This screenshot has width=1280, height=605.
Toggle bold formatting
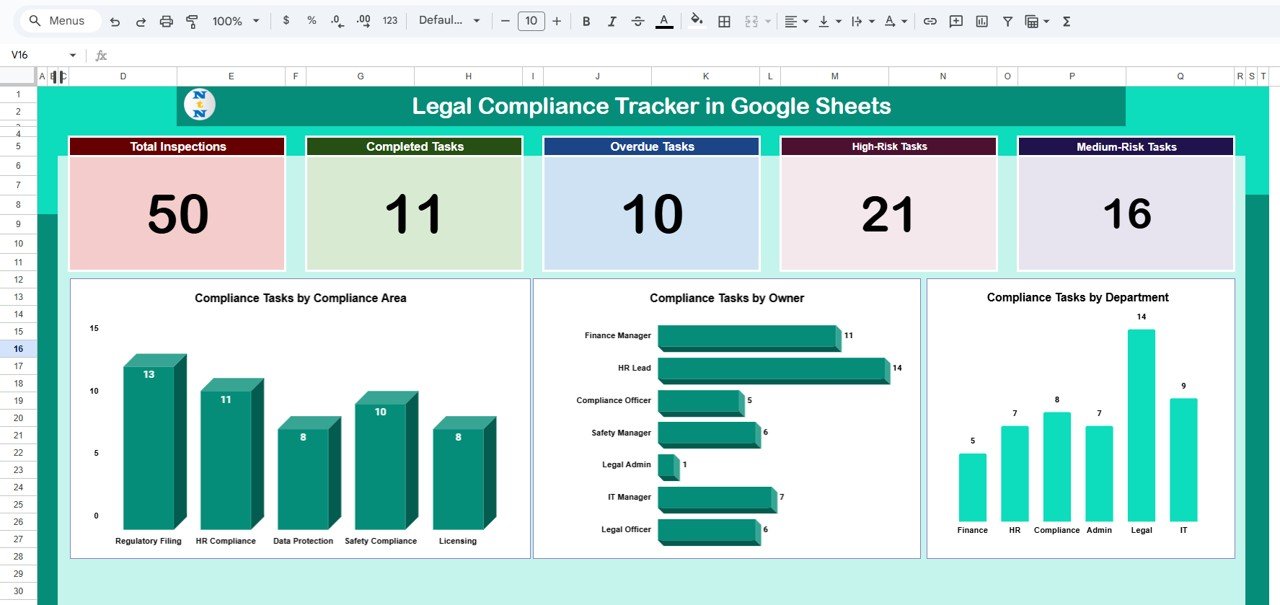pos(586,20)
